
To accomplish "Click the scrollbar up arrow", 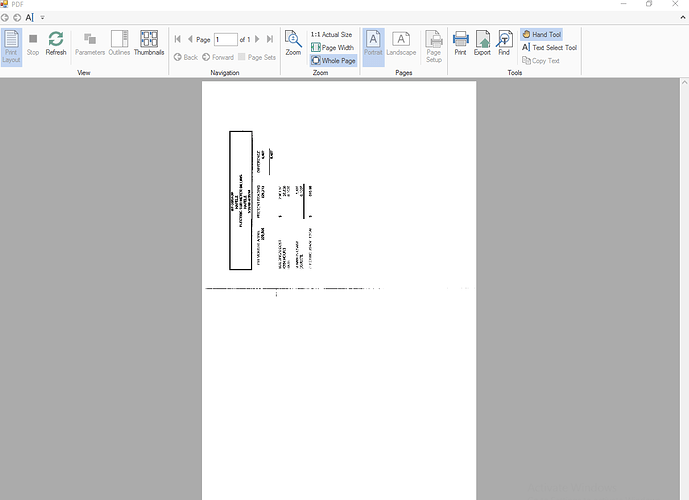I will coord(685,82).
